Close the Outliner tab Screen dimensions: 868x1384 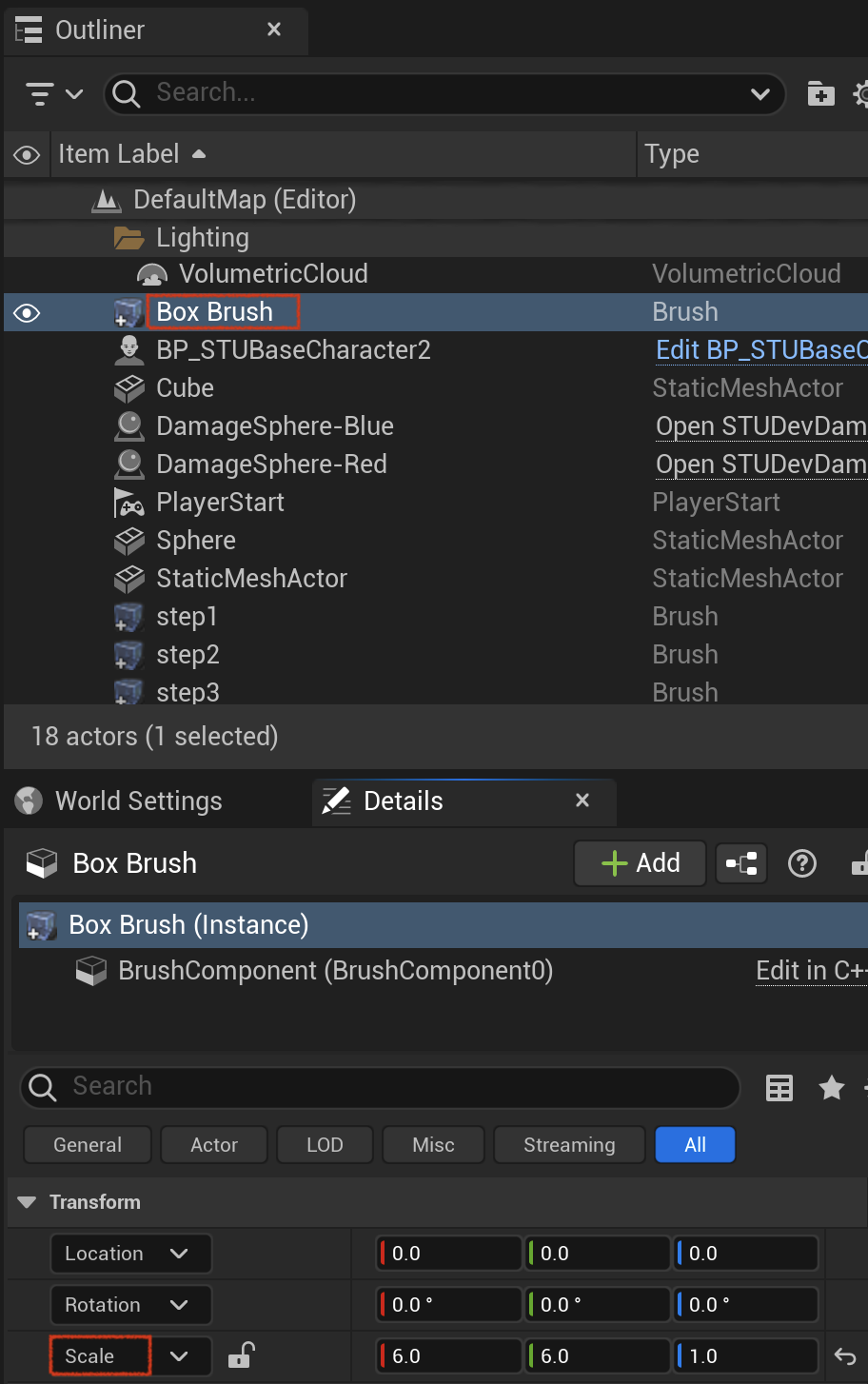(x=274, y=30)
